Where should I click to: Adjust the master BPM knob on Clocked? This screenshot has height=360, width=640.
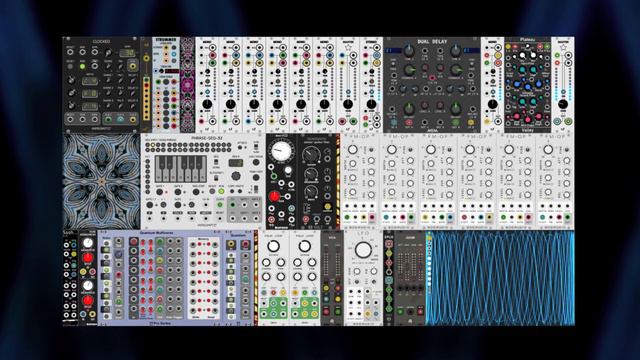coord(108,53)
